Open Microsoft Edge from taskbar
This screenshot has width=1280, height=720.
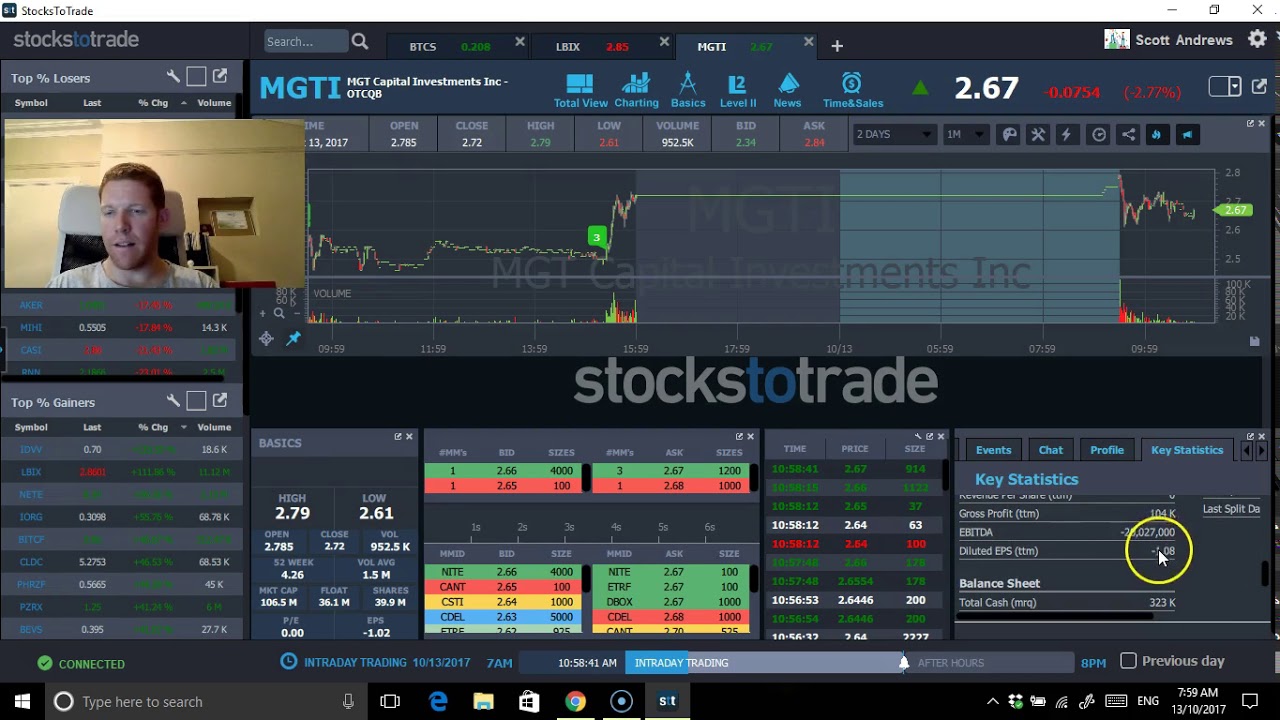[x=438, y=701]
